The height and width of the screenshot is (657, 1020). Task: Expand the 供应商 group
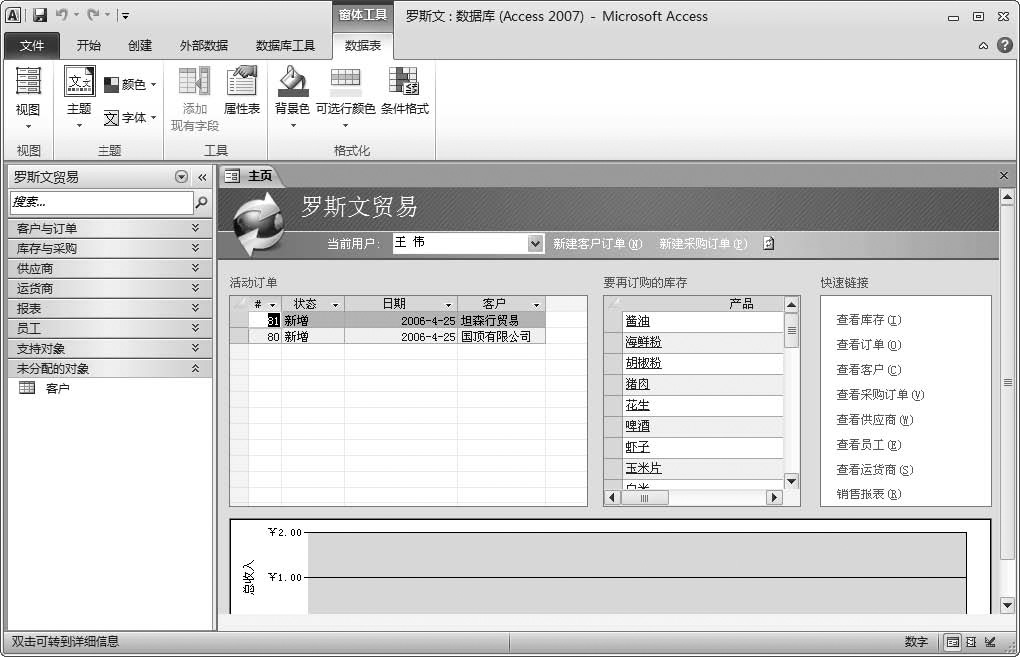[x=110, y=269]
